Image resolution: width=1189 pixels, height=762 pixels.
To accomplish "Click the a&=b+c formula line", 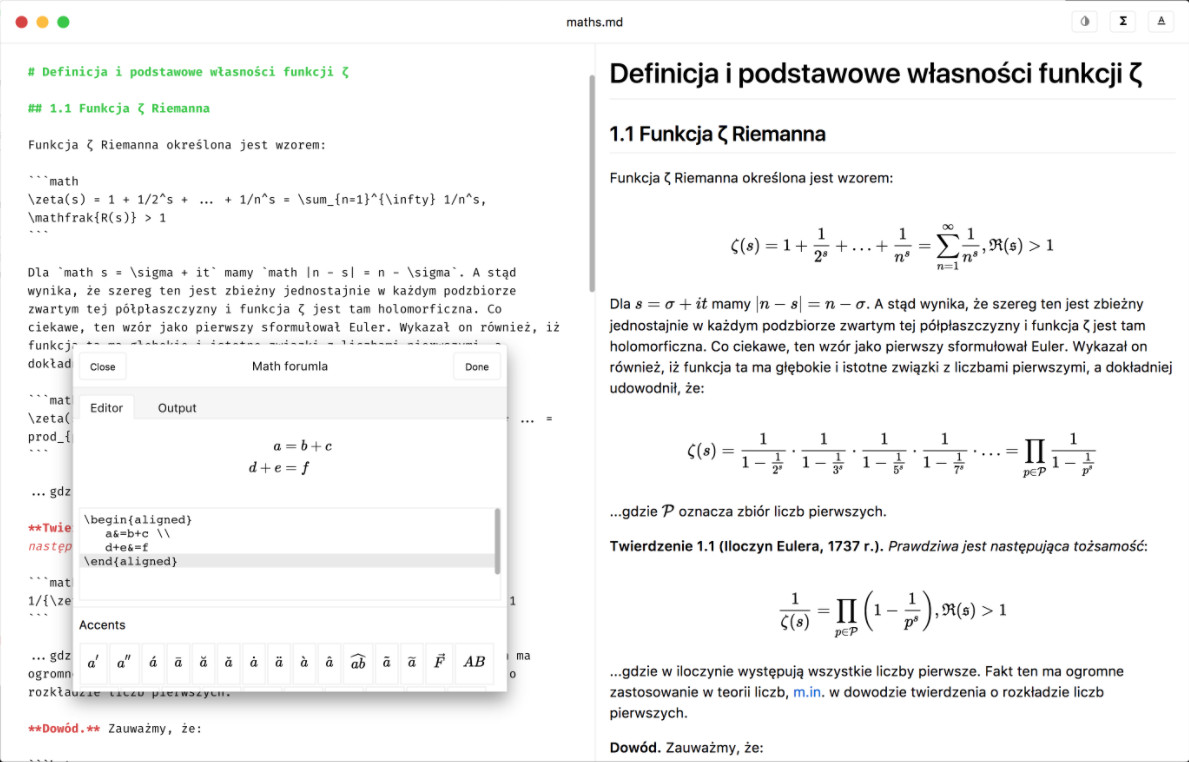I will [137, 533].
